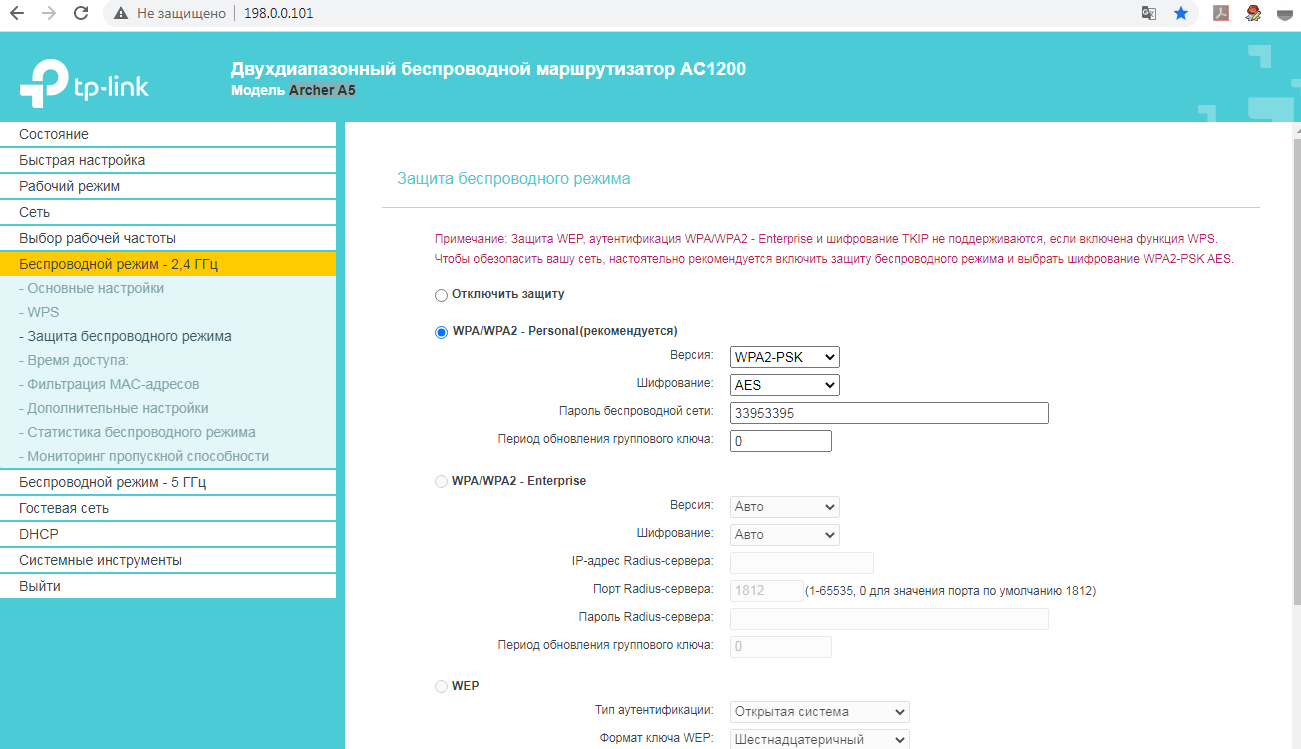1301x749 pixels.
Task: Open 'Выбор рабочей частоты' menu item
Action: [168, 238]
